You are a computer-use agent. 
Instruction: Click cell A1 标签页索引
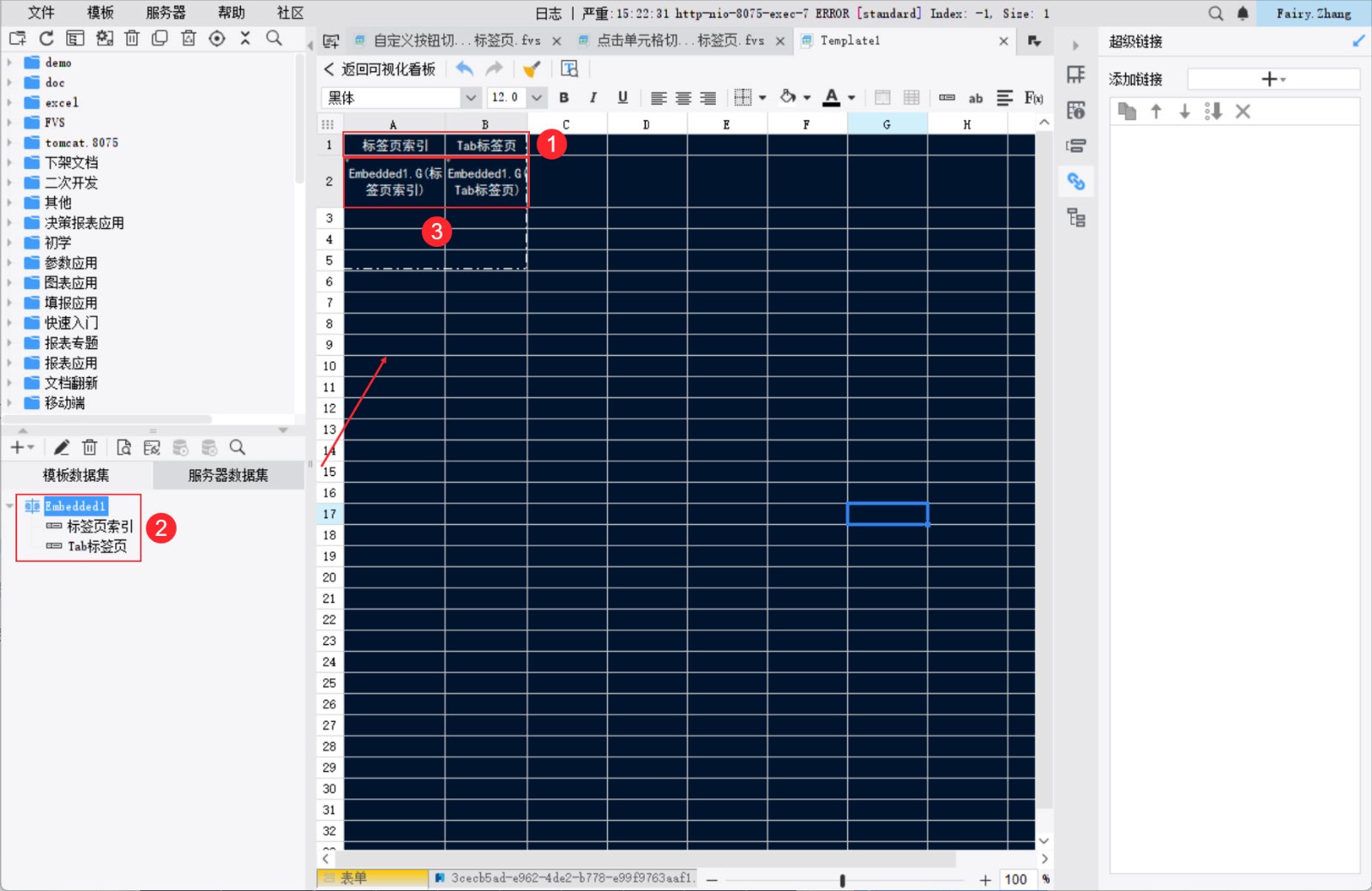394,146
